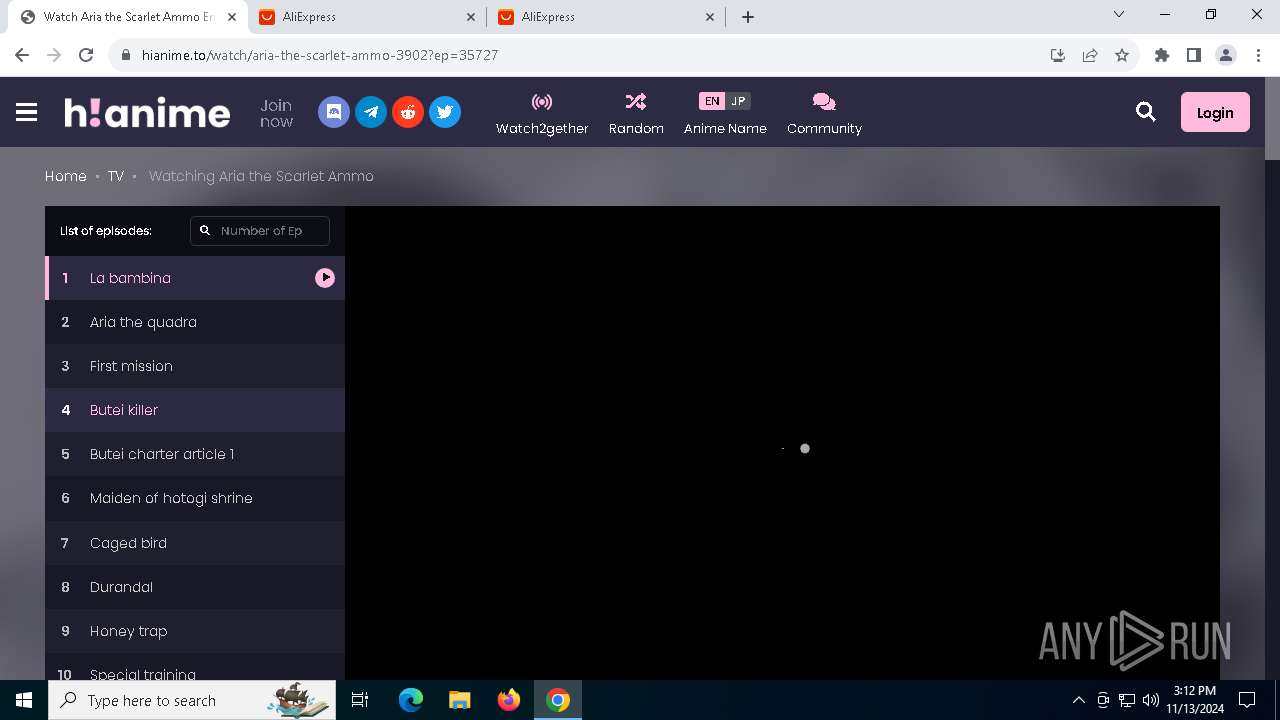Open Chrome profile menu

click(1226, 55)
